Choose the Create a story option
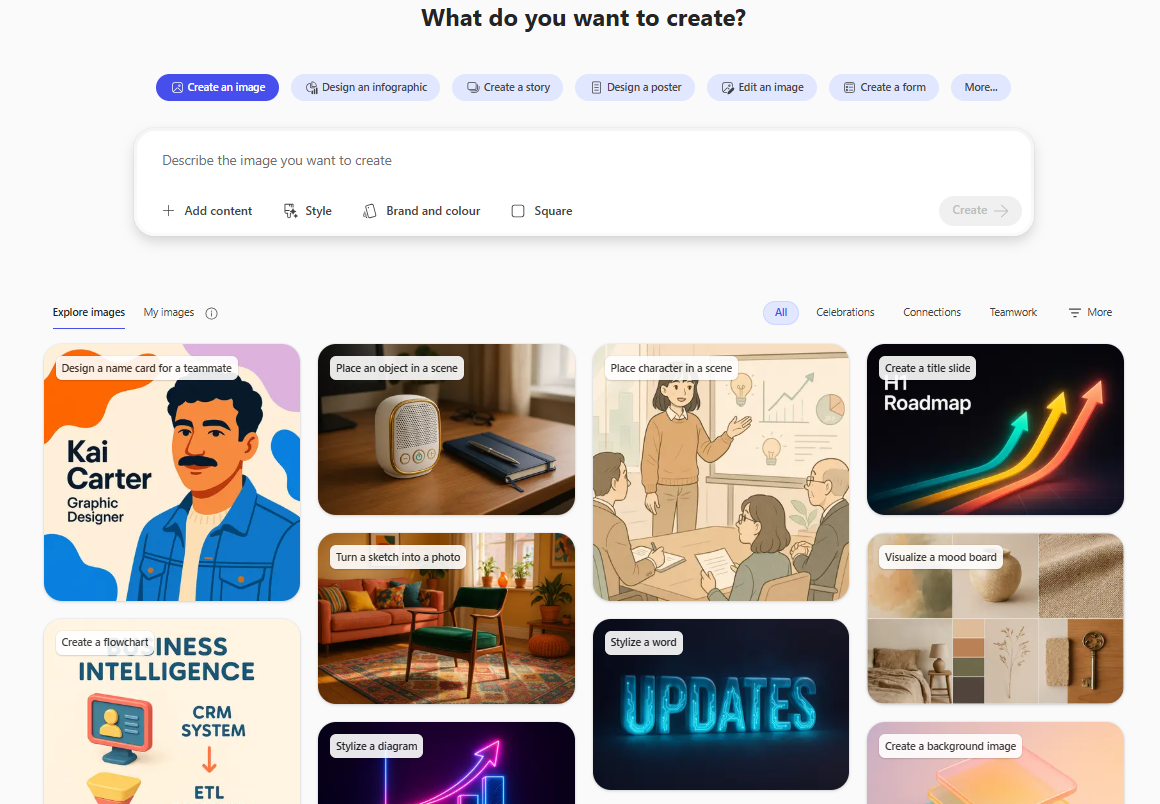Viewport: 1160px width, 804px height. (x=507, y=87)
